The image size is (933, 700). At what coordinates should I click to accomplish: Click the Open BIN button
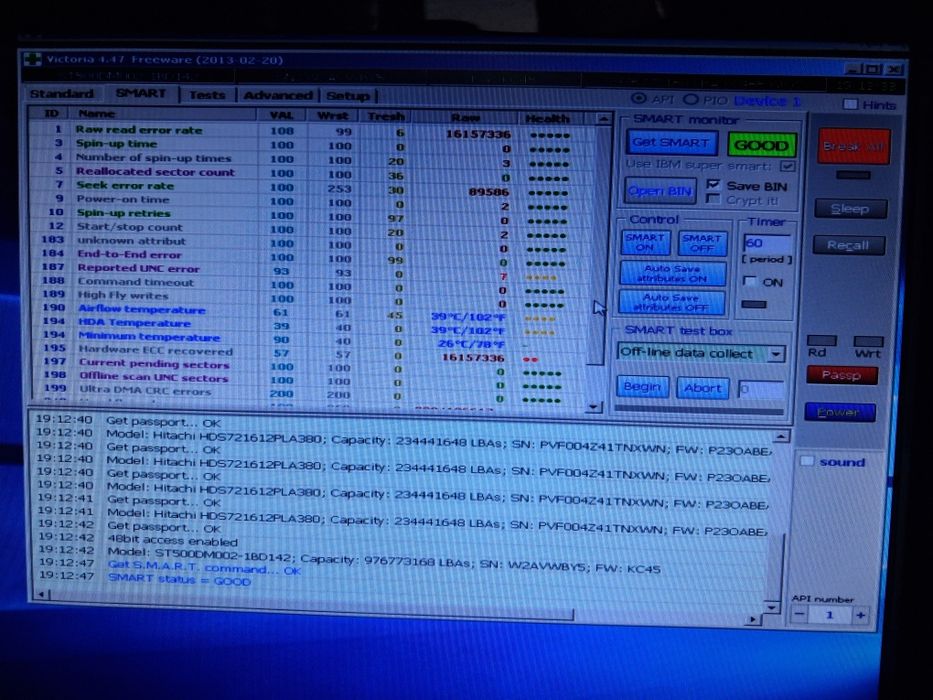pyautogui.click(x=660, y=190)
